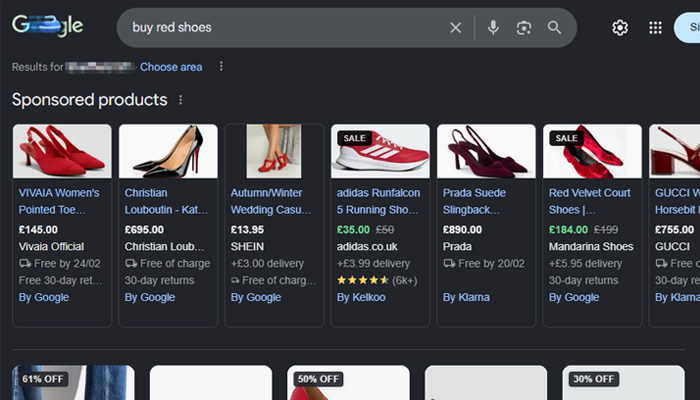Click By Google under SHEIN listing

point(256,297)
